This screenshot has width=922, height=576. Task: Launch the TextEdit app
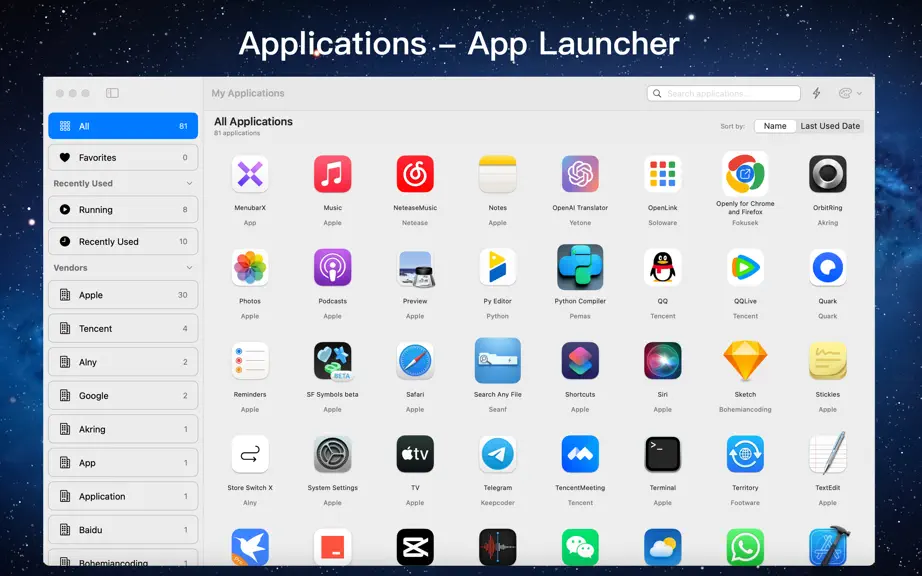(827, 453)
